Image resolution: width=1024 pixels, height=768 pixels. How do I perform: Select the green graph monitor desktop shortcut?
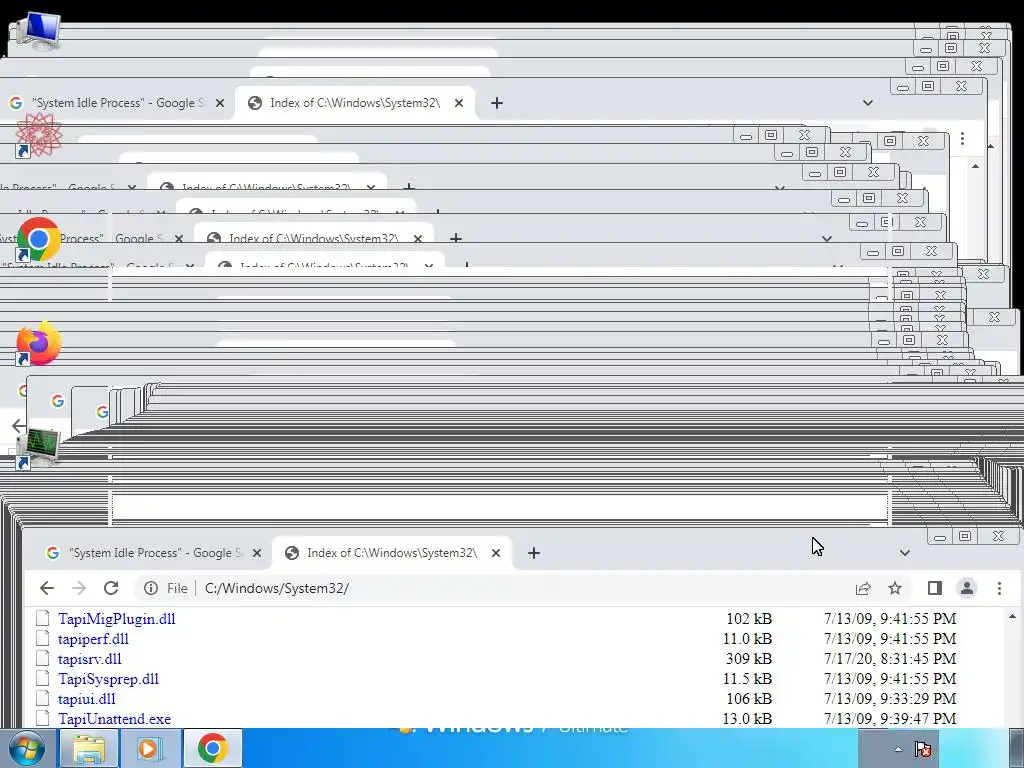tap(38, 448)
